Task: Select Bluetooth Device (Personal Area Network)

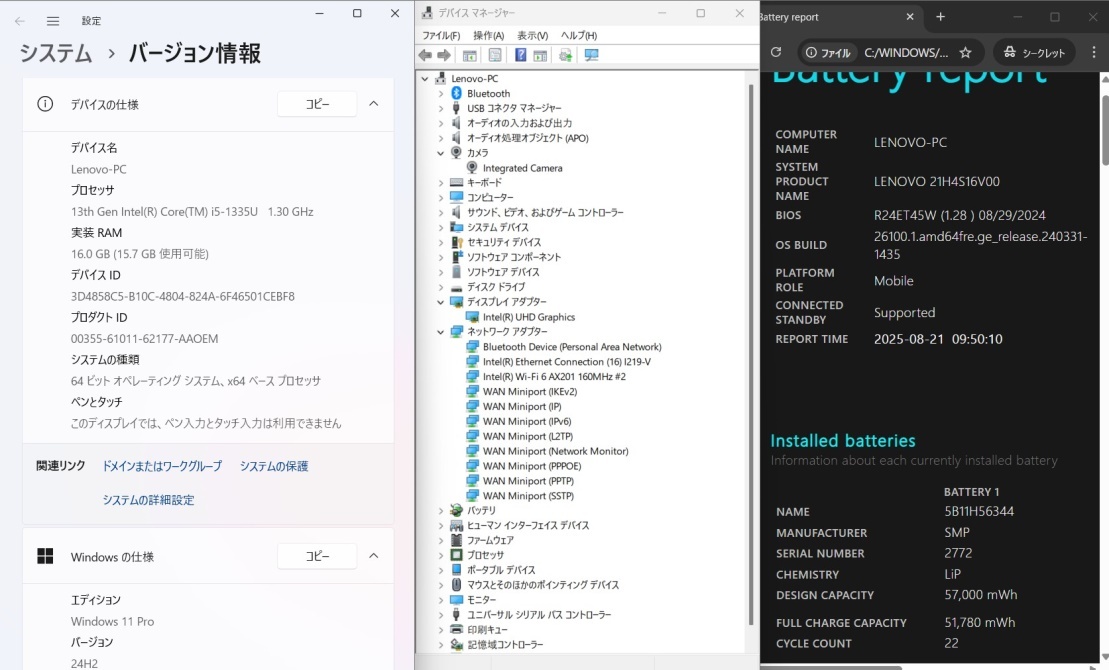Action: coord(571,347)
